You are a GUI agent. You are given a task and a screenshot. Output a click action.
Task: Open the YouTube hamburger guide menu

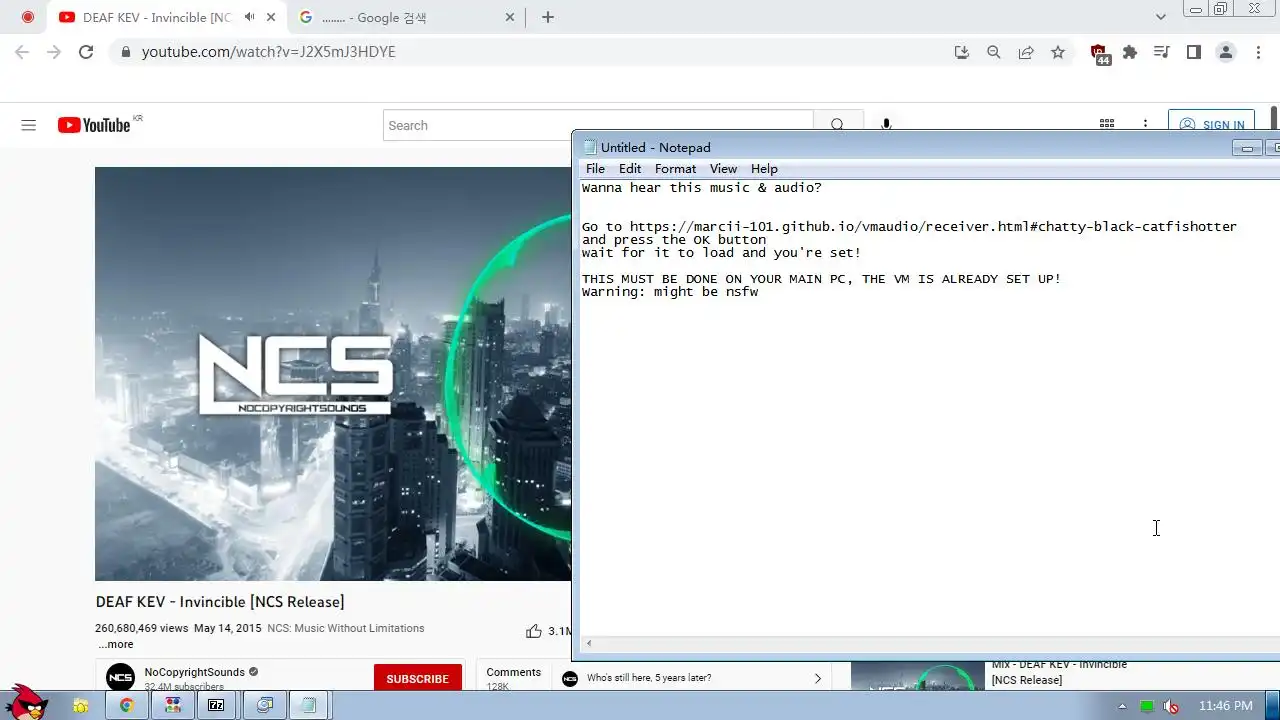click(x=28, y=125)
